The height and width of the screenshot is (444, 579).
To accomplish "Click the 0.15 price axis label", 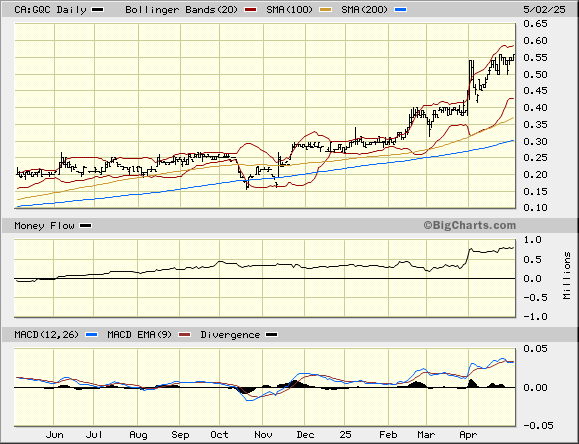I will pyautogui.click(x=535, y=192).
